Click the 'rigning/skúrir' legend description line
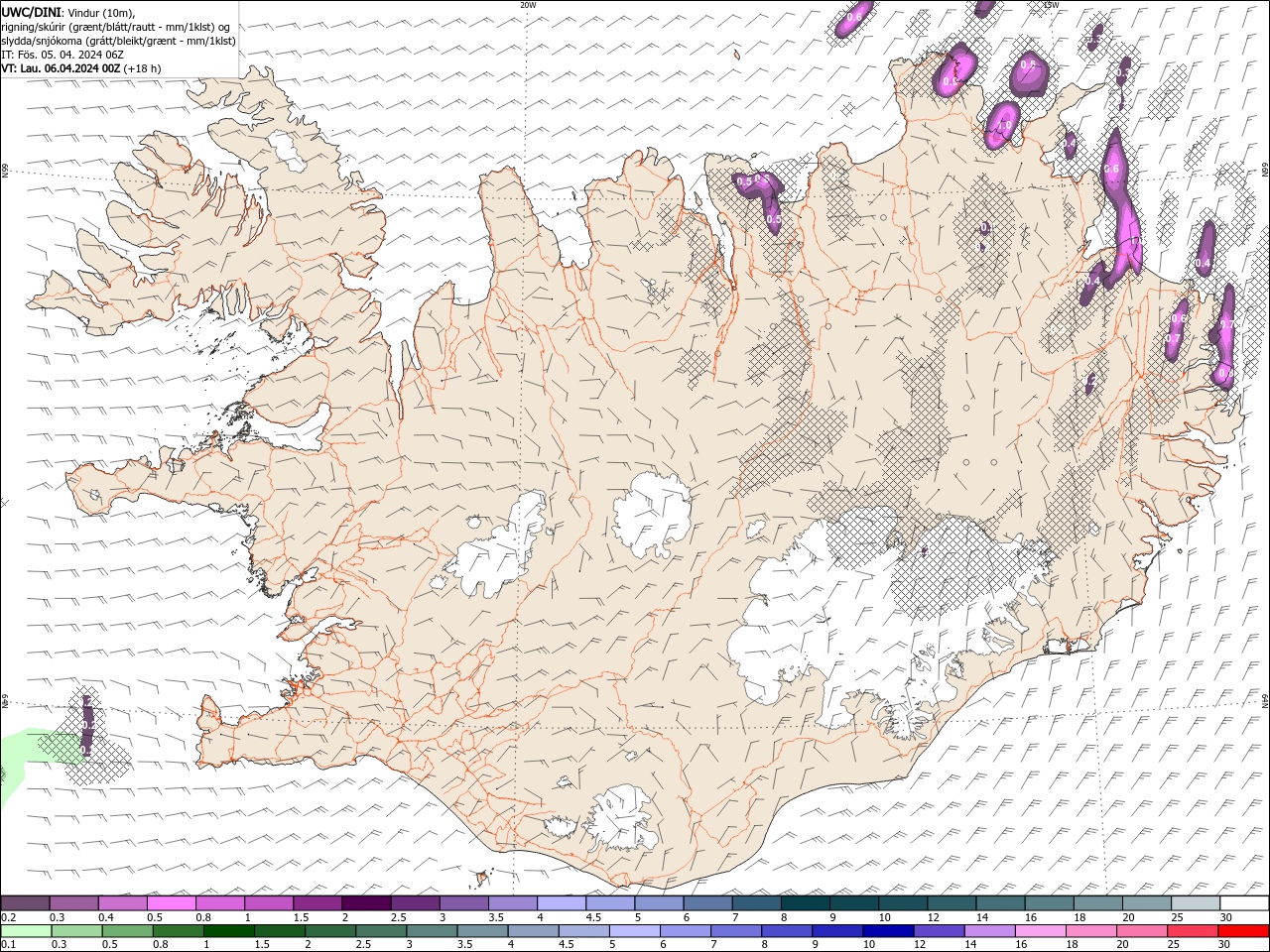 [117, 27]
